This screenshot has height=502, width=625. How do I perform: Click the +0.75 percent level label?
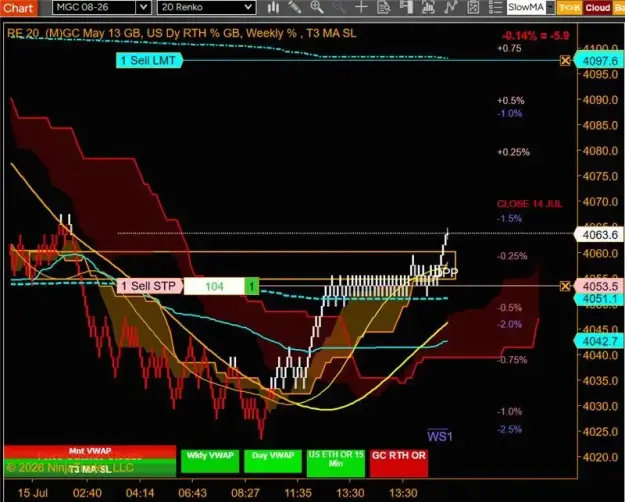(x=509, y=48)
